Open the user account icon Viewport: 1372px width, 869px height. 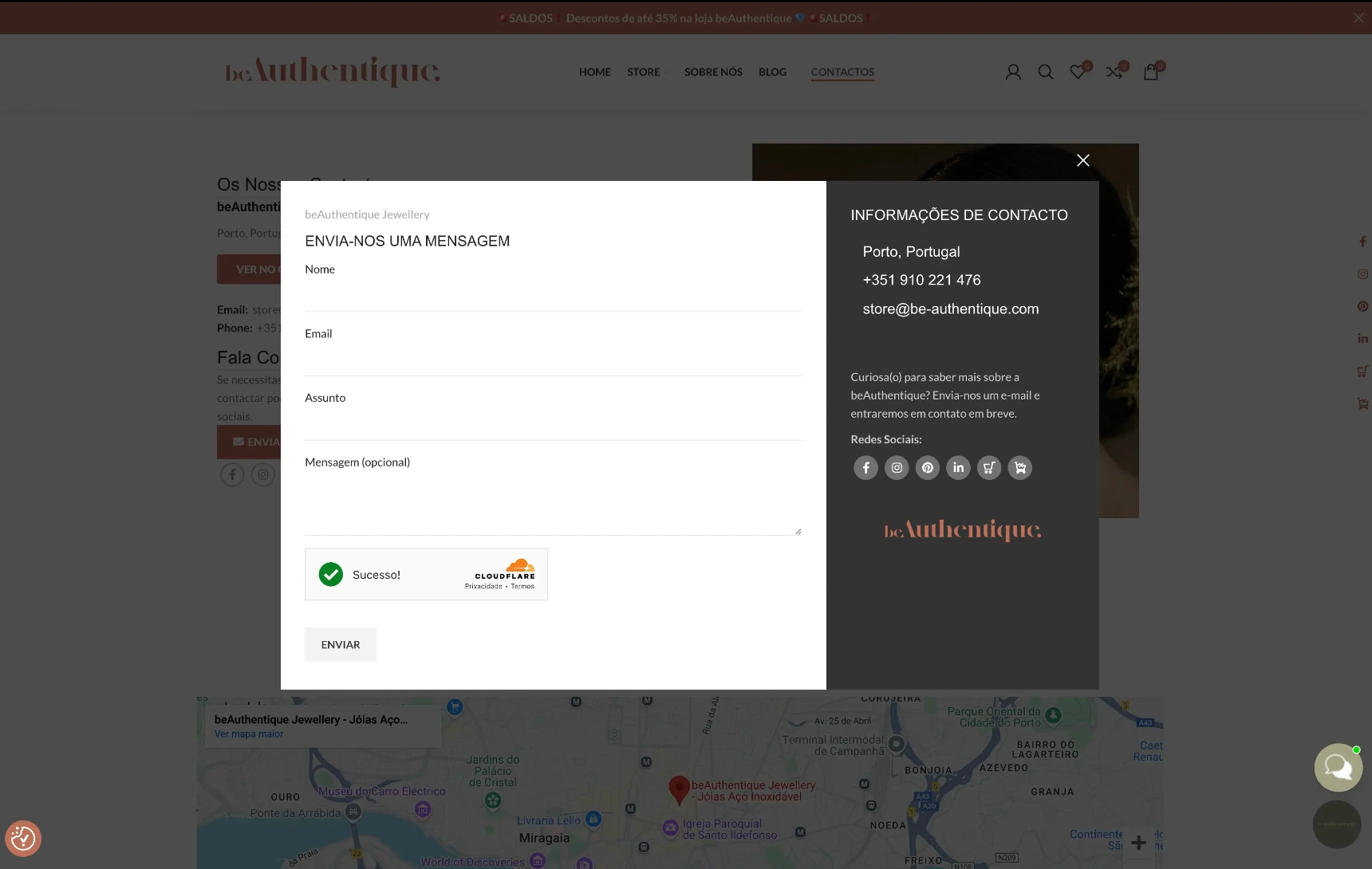(1013, 73)
